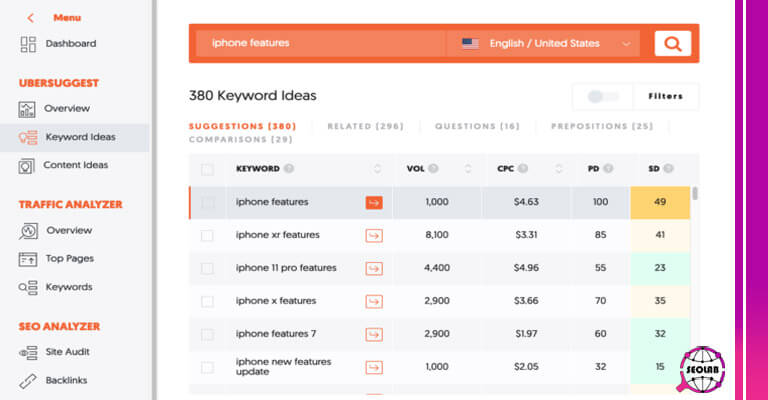Open arrow icon for iphone new features update

point(374,367)
